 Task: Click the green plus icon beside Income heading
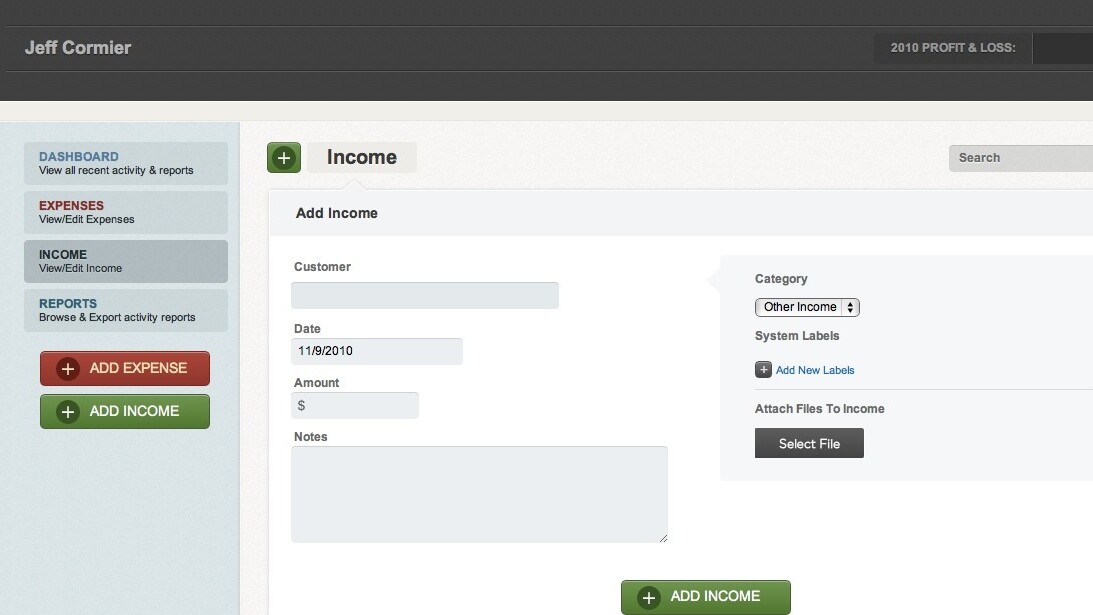(284, 158)
